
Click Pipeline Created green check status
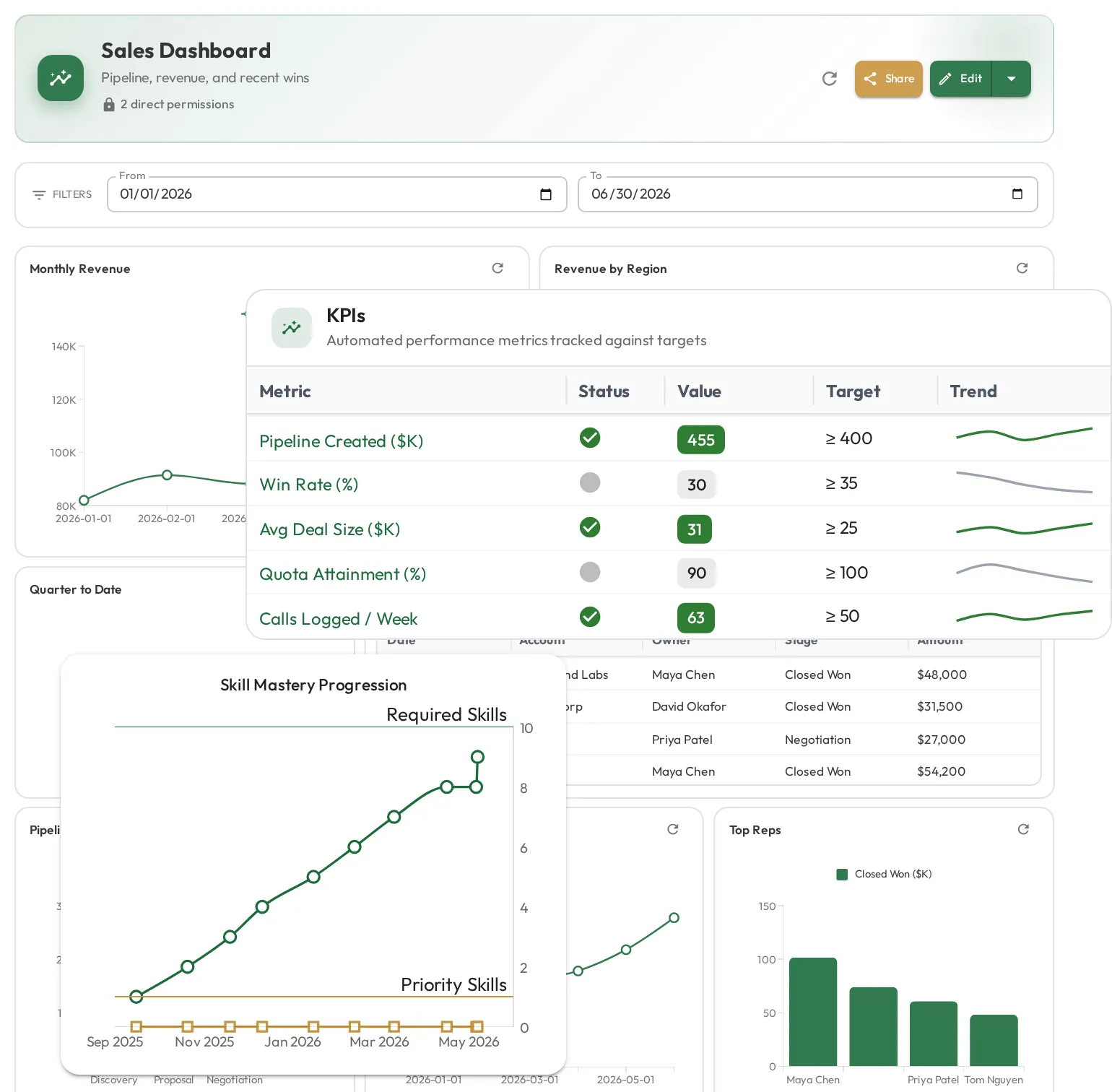tap(590, 438)
